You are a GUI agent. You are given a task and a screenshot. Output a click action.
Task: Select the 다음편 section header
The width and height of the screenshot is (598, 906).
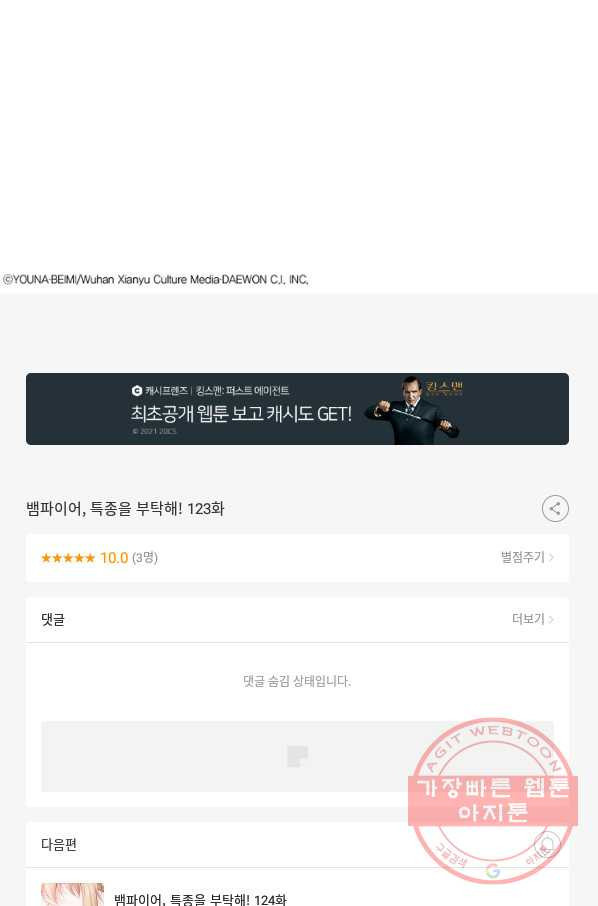[x=59, y=845]
